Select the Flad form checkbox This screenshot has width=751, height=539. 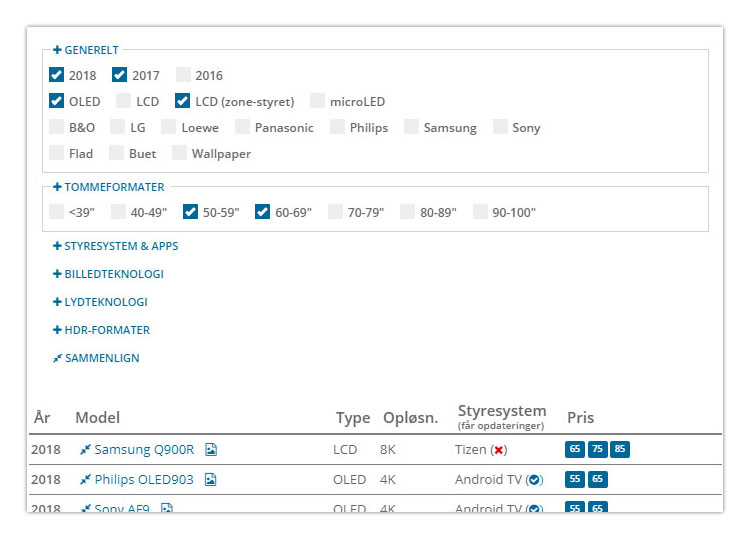(x=57, y=152)
